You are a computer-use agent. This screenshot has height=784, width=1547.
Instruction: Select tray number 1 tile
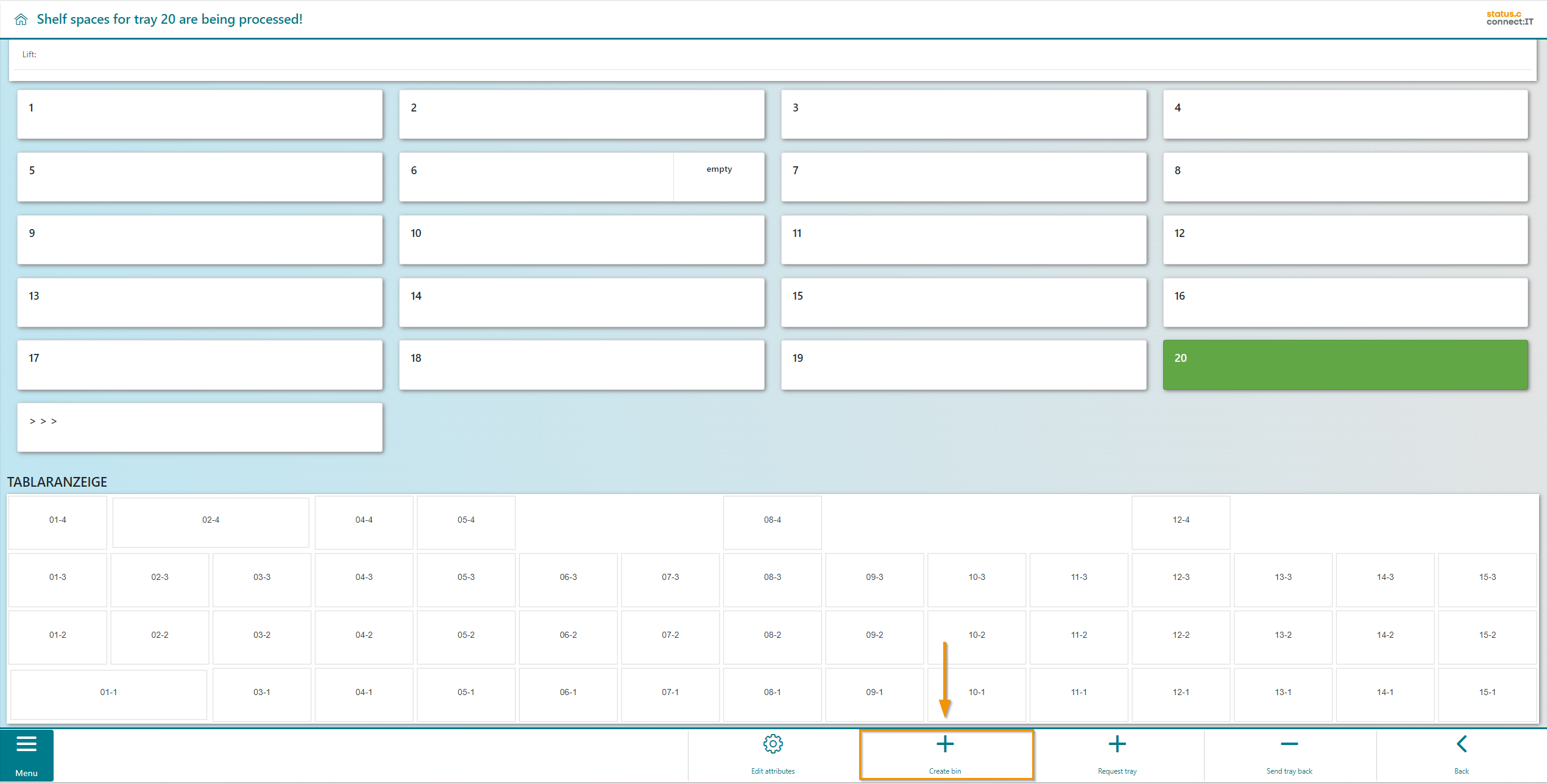(x=200, y=115)
